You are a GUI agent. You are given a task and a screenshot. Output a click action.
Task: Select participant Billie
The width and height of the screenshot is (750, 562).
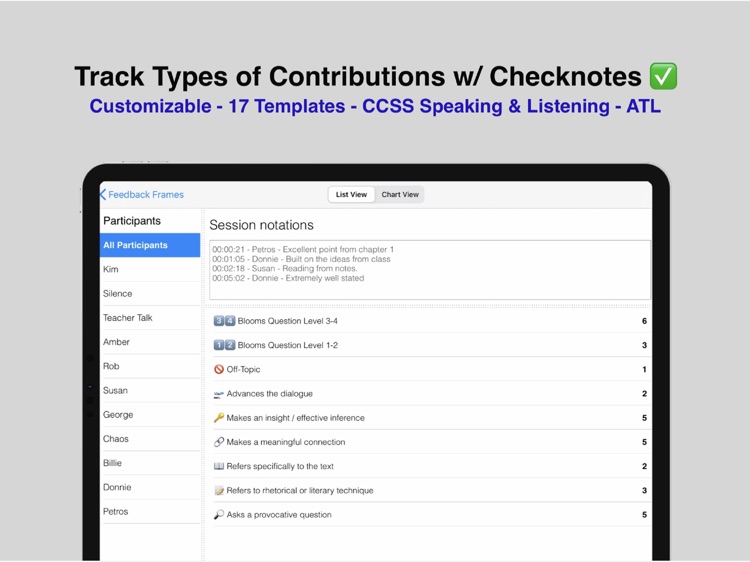coord(150,463)
